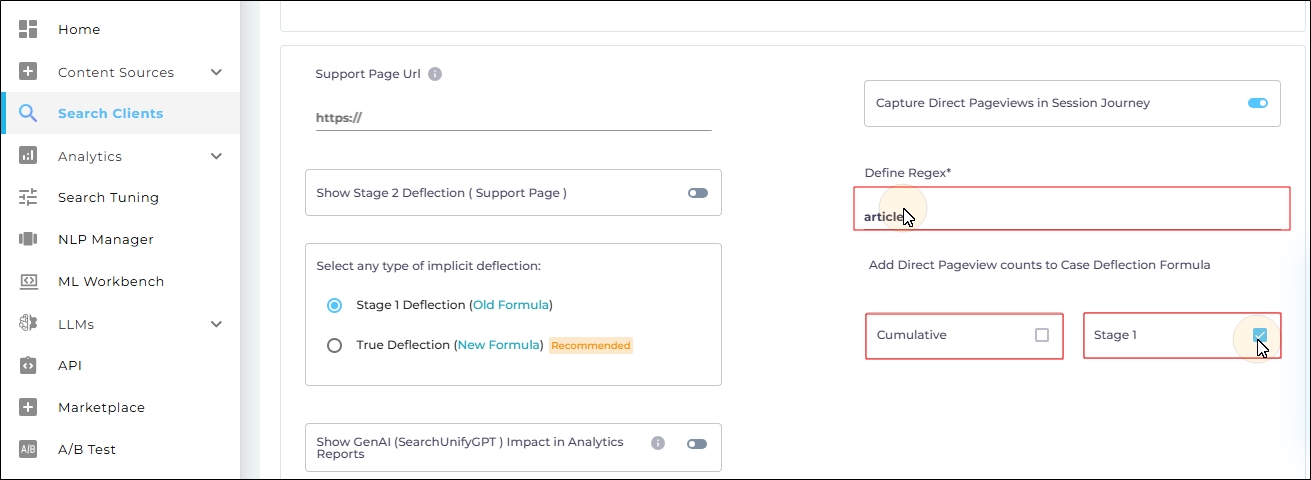Screen dimensions: 1311x480
Task: Click the API sidebar icon
Action: [28, 365]
